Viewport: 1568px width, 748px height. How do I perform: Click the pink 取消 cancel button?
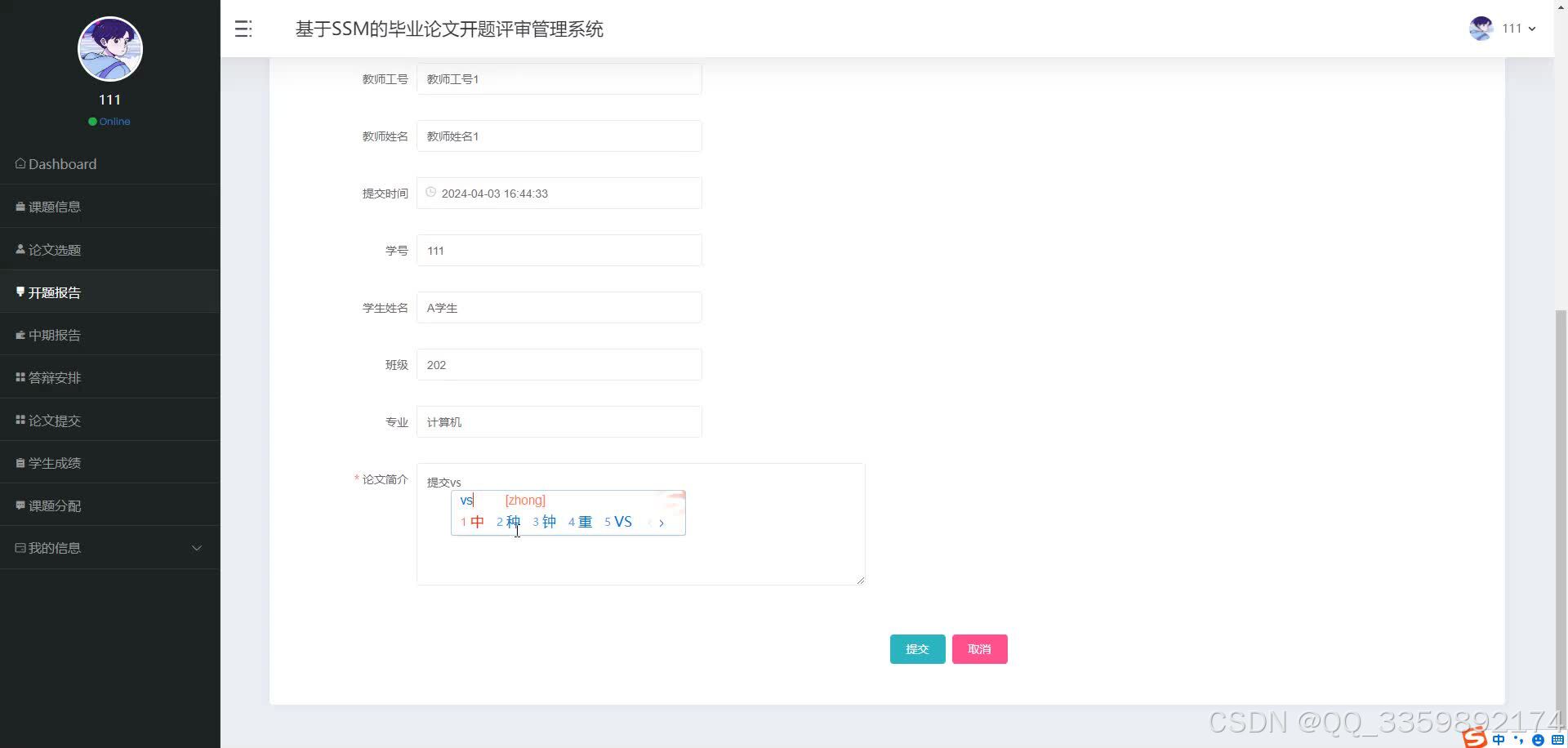(x=979, y=648)
